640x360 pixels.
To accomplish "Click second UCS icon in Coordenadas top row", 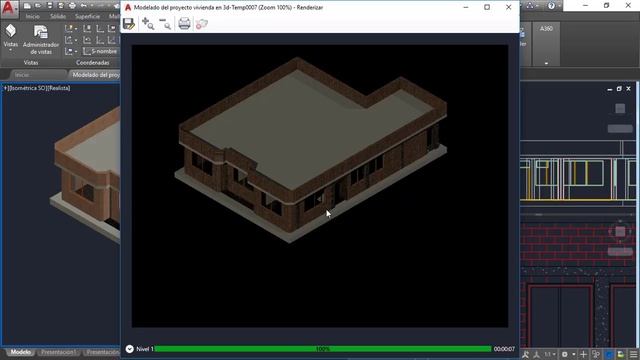I will [87, 29].
